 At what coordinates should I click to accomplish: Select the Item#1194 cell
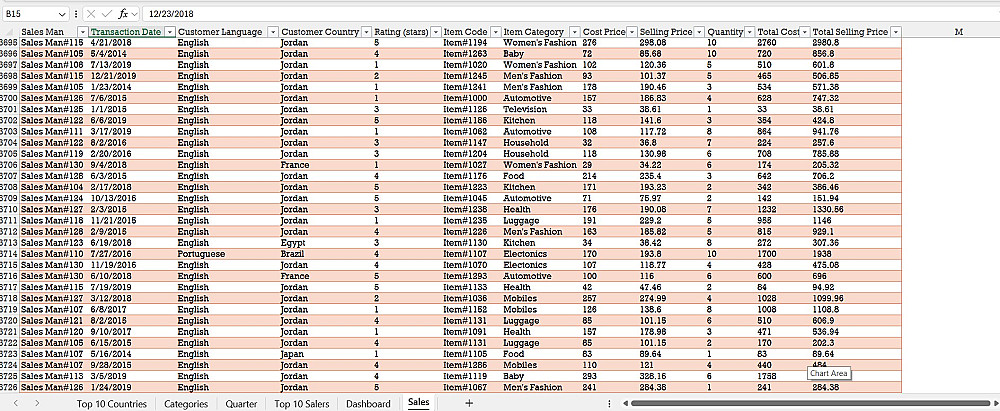coord(472,43)
